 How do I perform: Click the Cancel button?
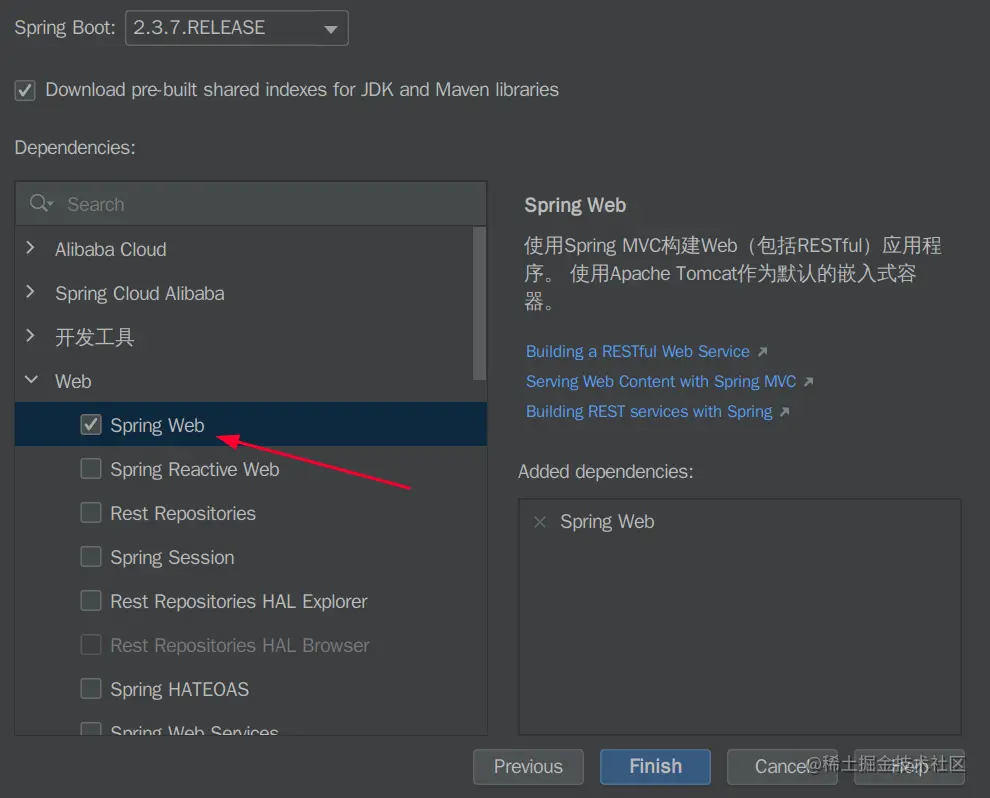[x=782, y=766]
